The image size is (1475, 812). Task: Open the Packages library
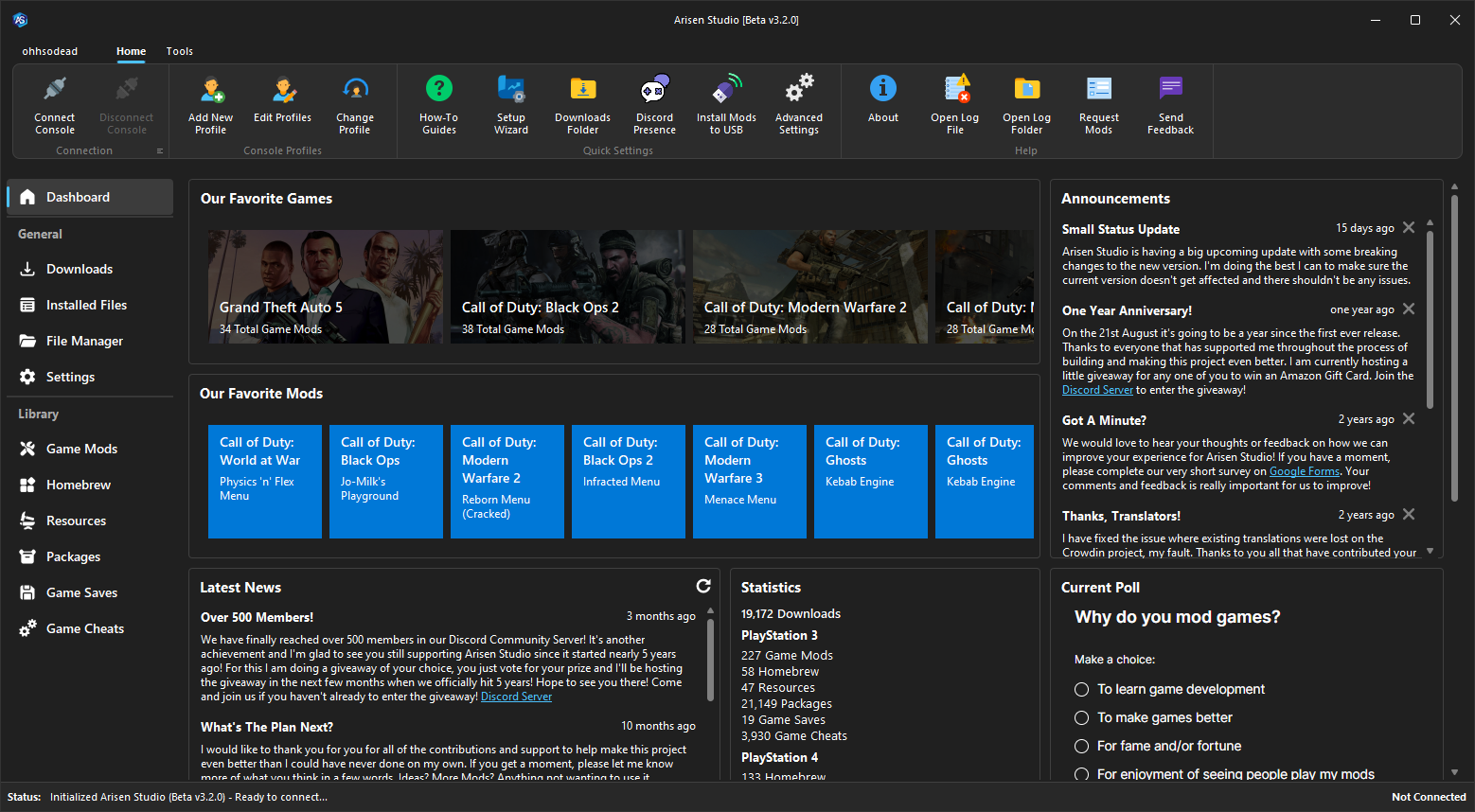(90, 556)
